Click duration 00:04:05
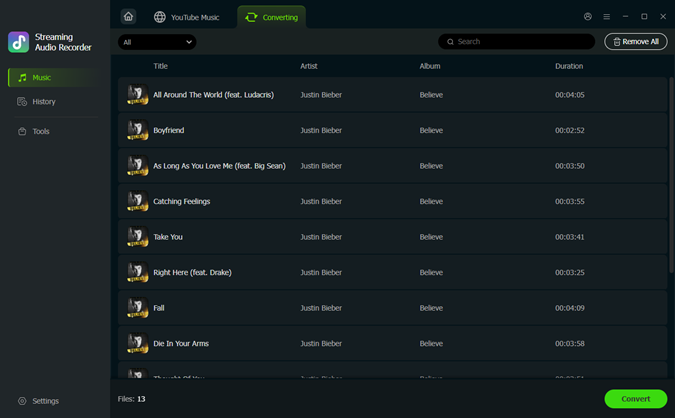Image resolution: width=675 pixels, height=418 pixels. pyautogui.click(x=570, y=95)
